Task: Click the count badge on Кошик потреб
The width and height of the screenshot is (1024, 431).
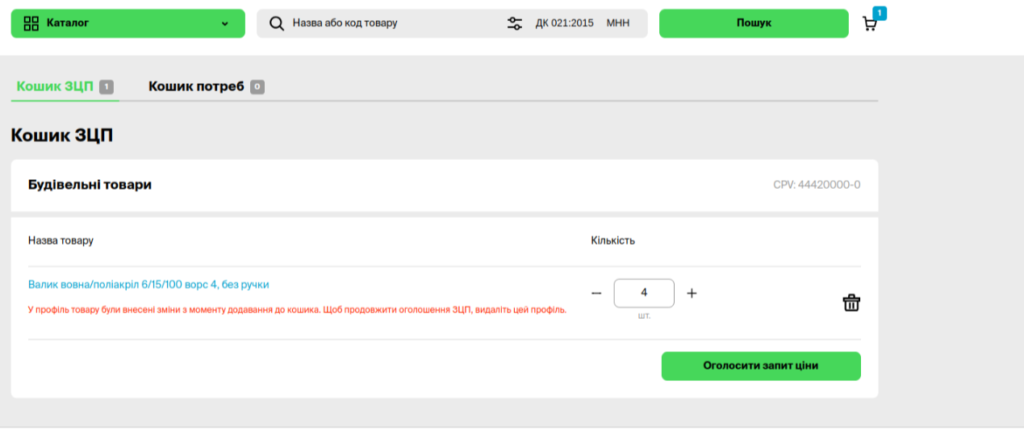Action: [257, 87]
